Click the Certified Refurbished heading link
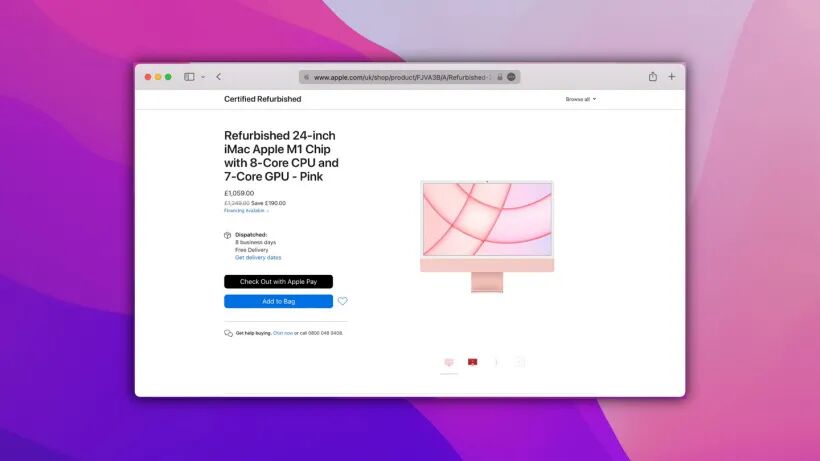820x461 pixels. coord(263,99)
